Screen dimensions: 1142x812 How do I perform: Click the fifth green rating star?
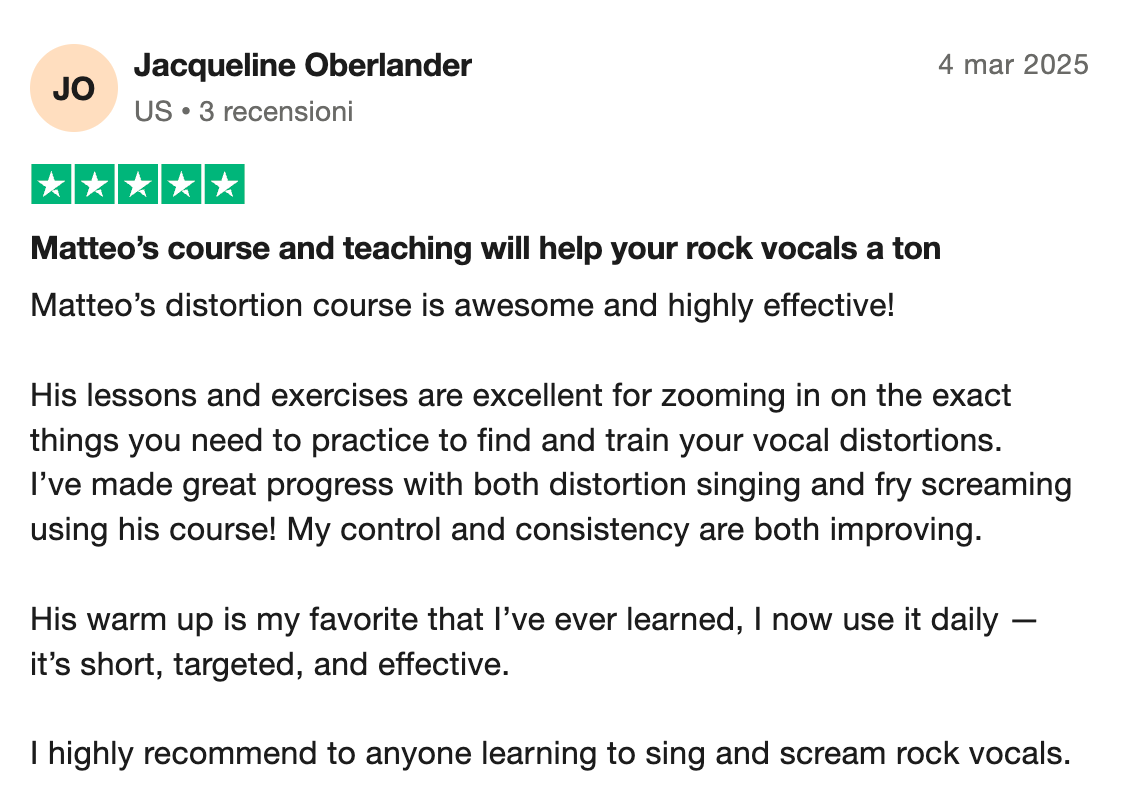pyautogui.click(x=224, y=184)
